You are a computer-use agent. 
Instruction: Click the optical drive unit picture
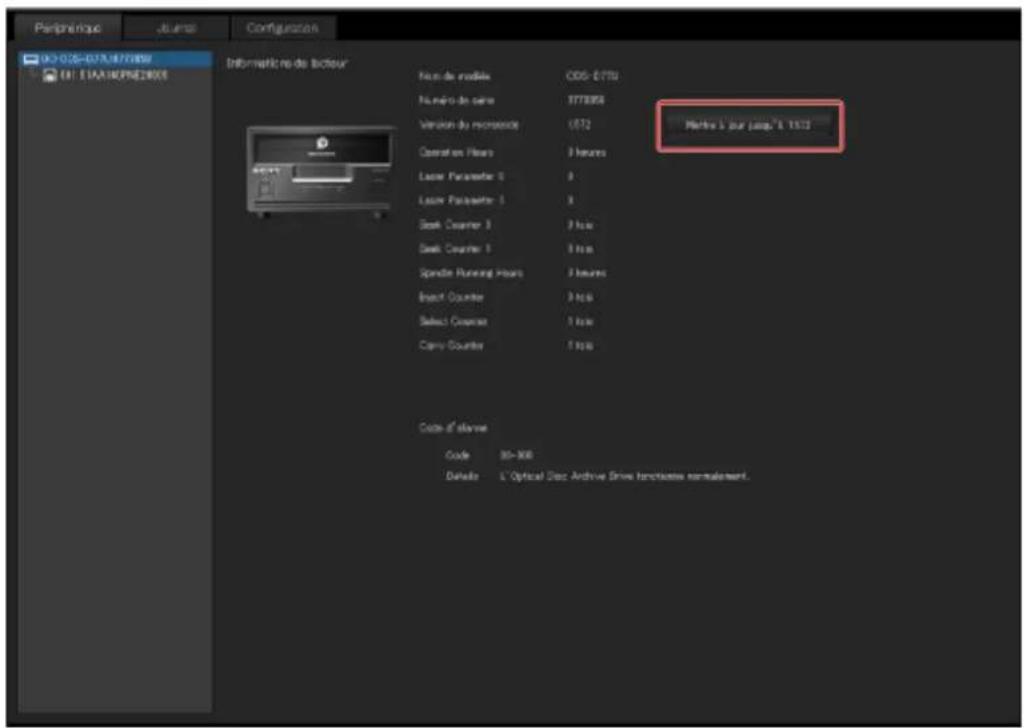320,170
